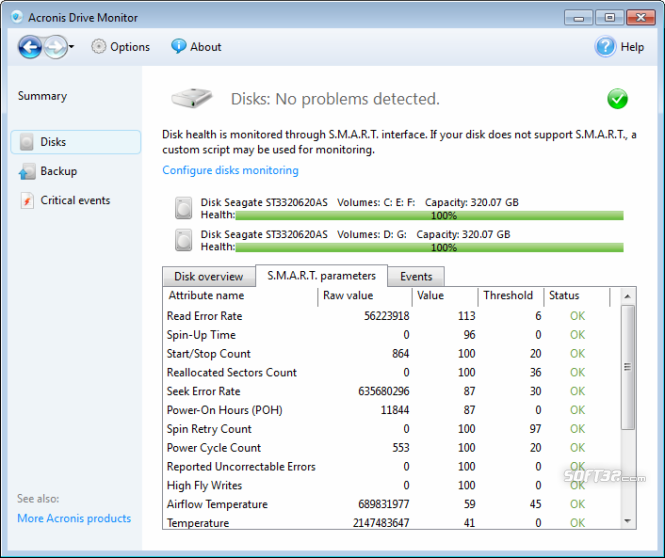Click the About info bubble icon
Screen dimensions: 665x558
178,46
